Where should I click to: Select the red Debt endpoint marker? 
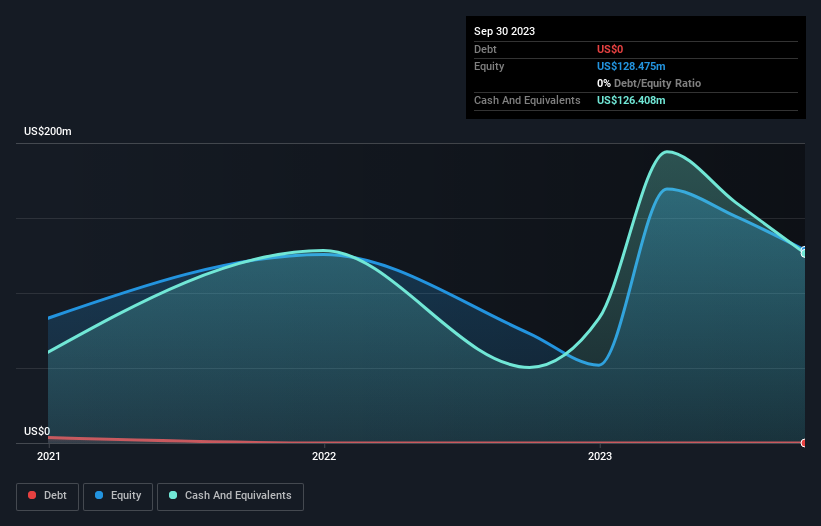pos(804,443)
